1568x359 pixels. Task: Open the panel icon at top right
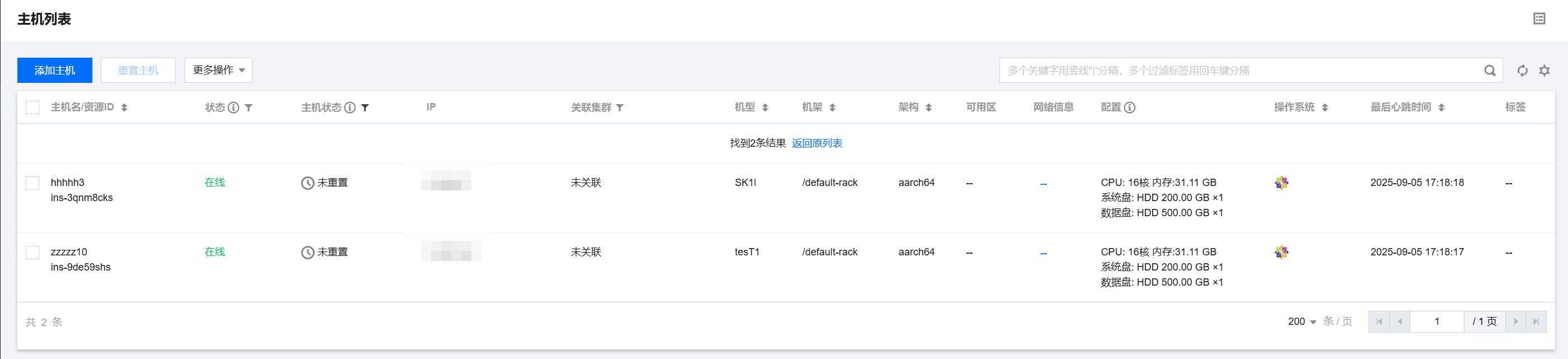tap(1539, 19)
